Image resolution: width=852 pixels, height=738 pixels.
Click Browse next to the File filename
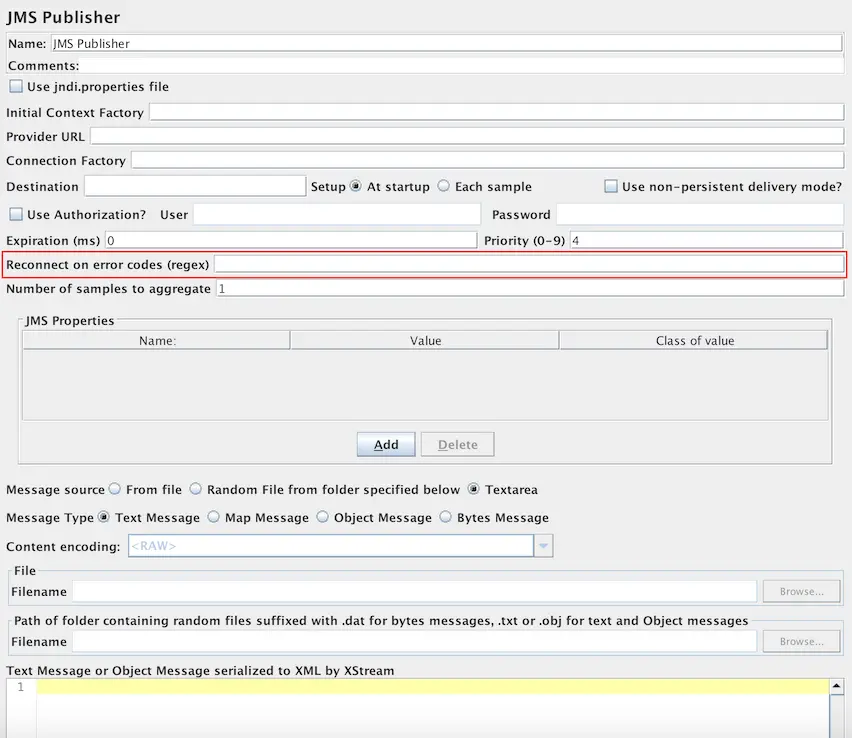[x=801, y=591]
